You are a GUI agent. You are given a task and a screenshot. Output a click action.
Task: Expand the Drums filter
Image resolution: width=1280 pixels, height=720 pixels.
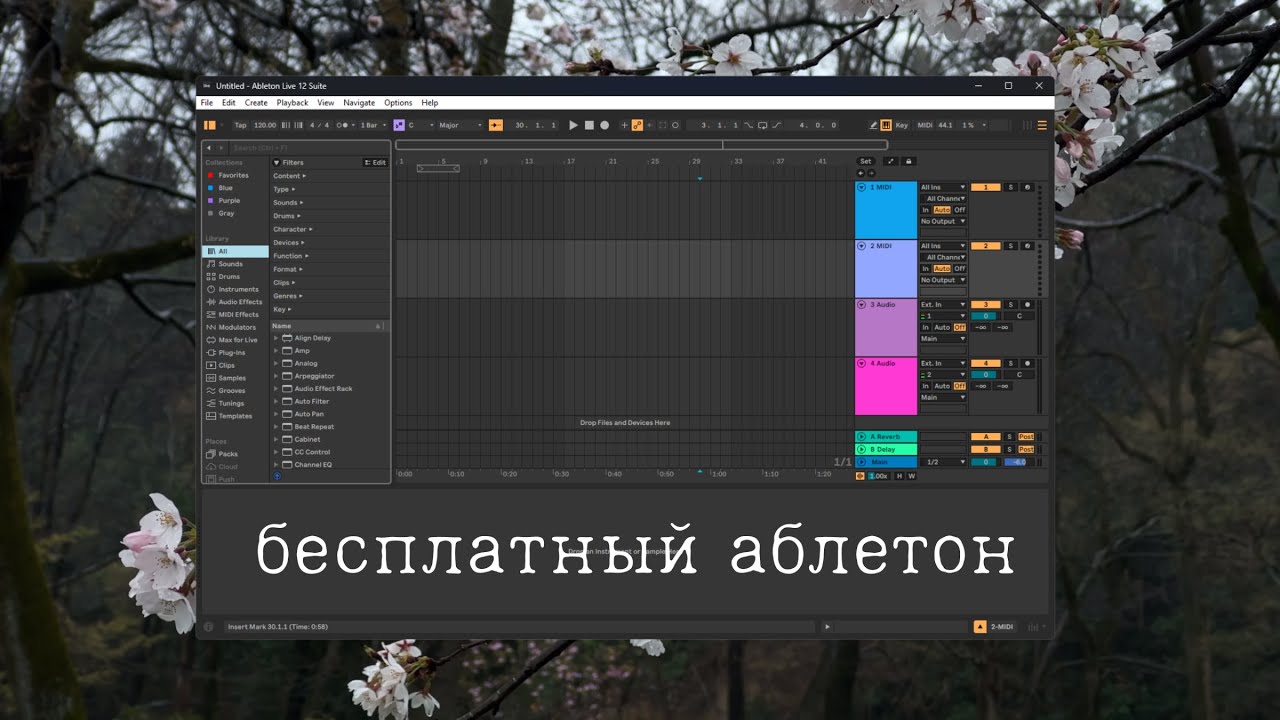[287, 216]
